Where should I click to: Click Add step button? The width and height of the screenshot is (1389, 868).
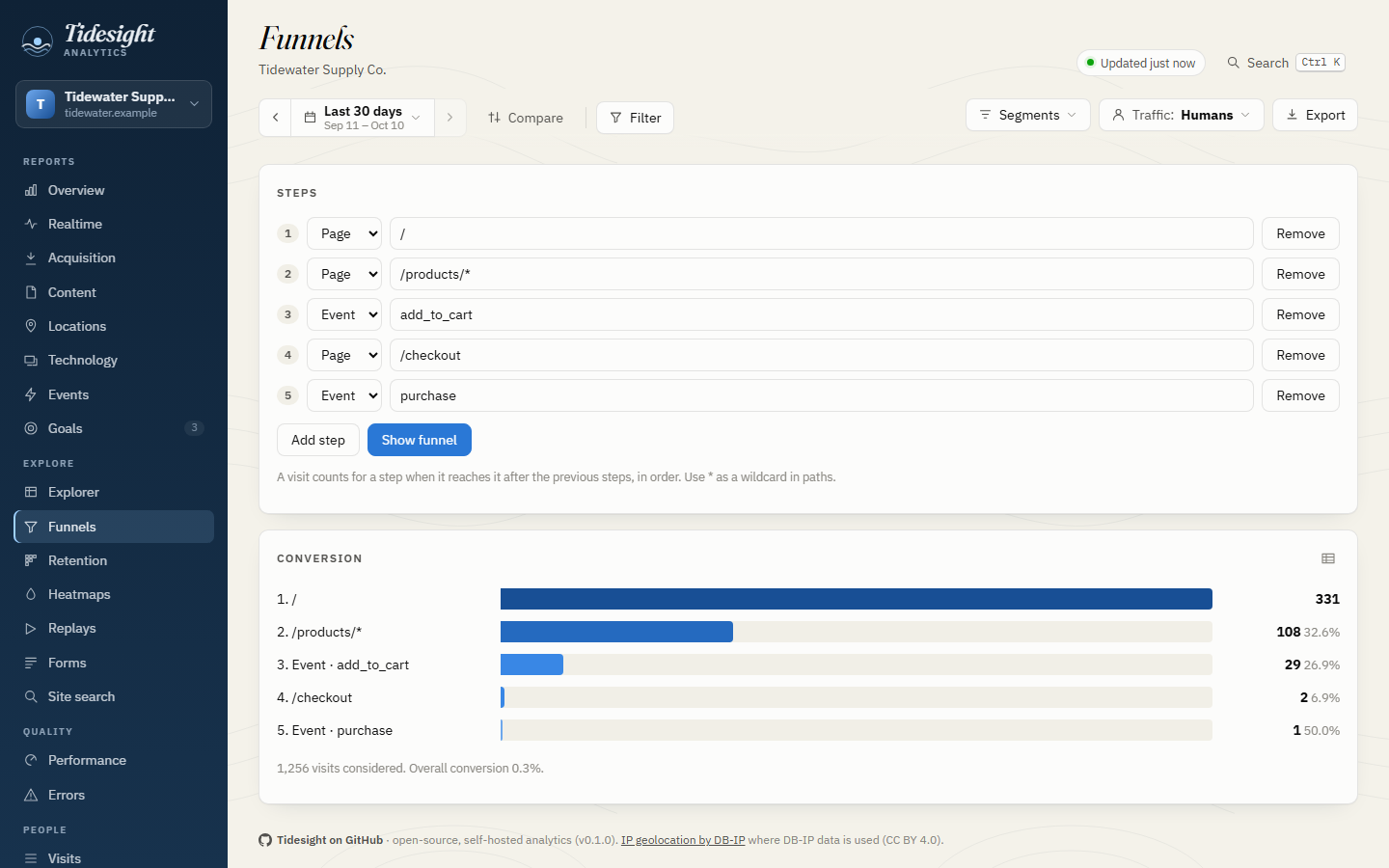point(318,440)
